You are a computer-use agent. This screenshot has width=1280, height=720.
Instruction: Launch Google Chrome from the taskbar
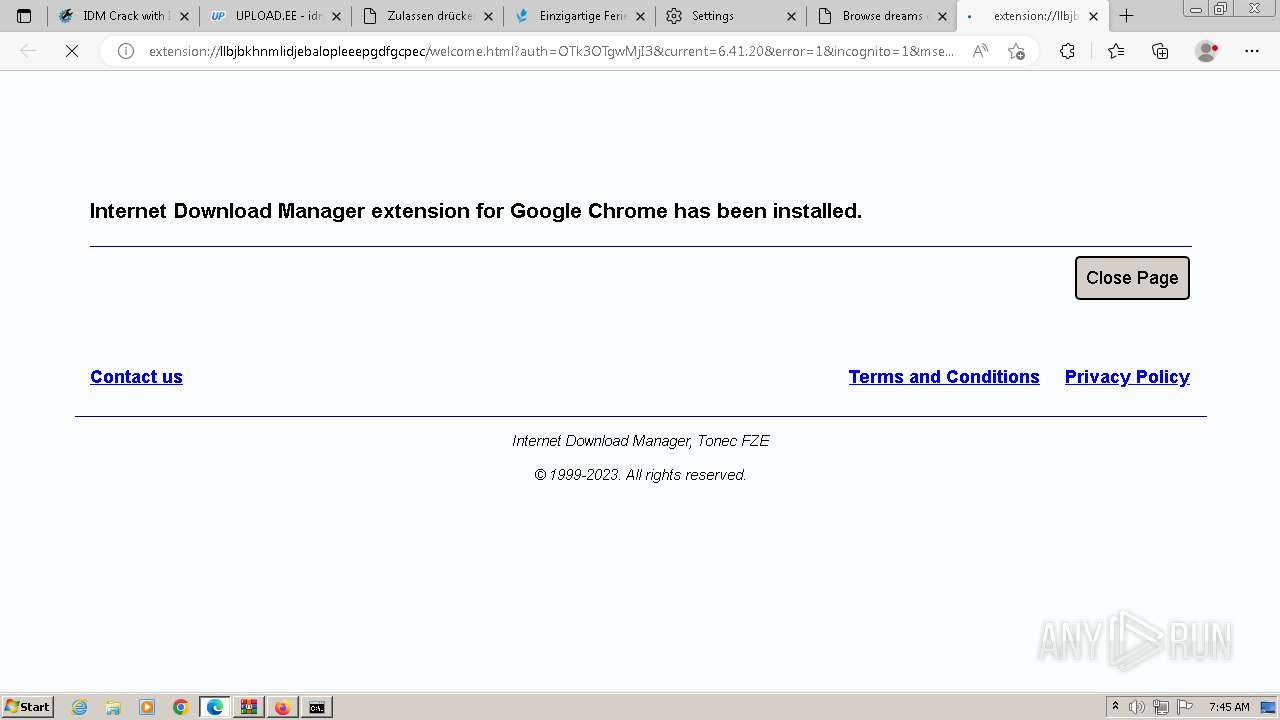click(181, 707)
